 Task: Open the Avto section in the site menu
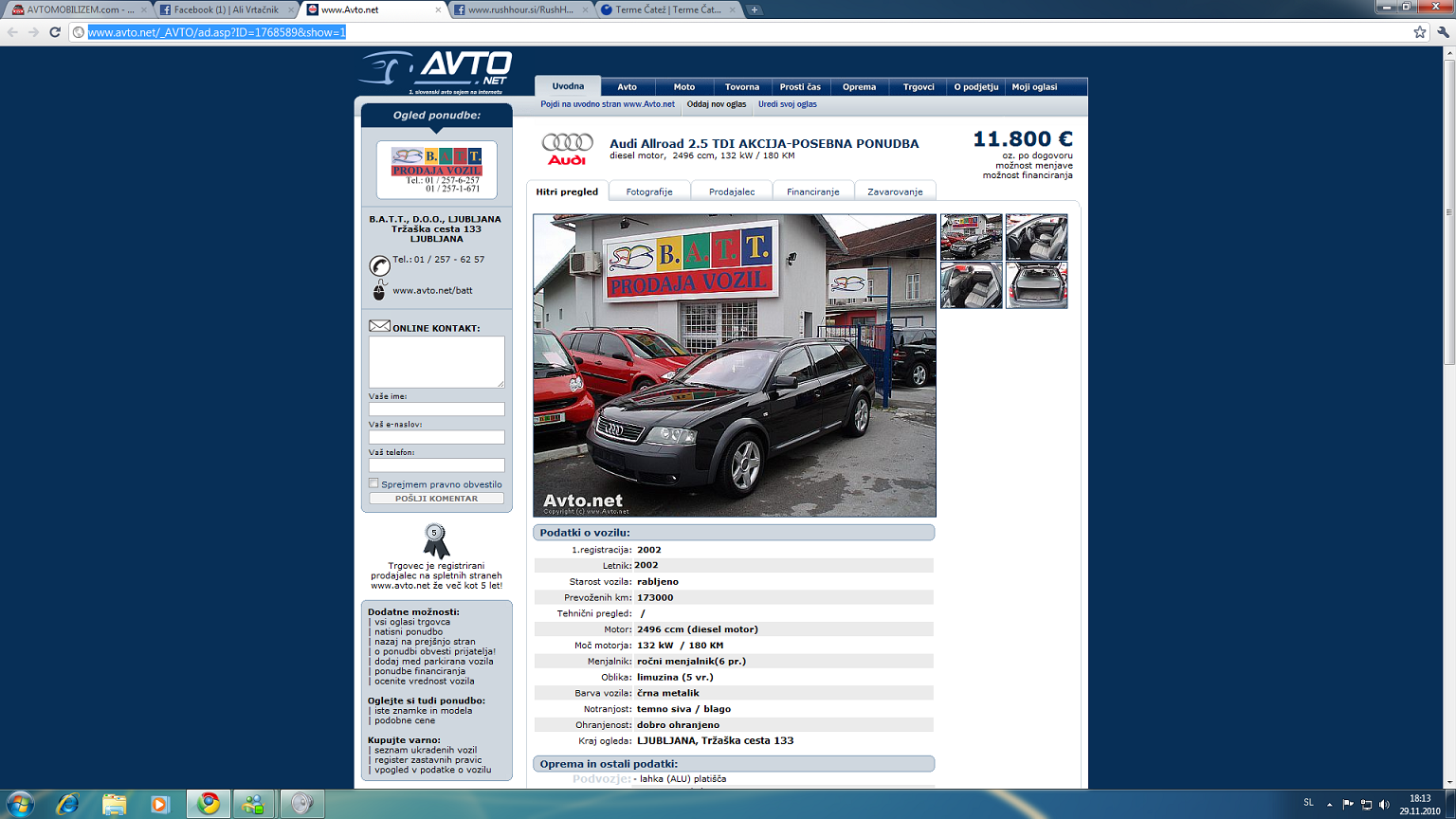[x=628, y=86]
